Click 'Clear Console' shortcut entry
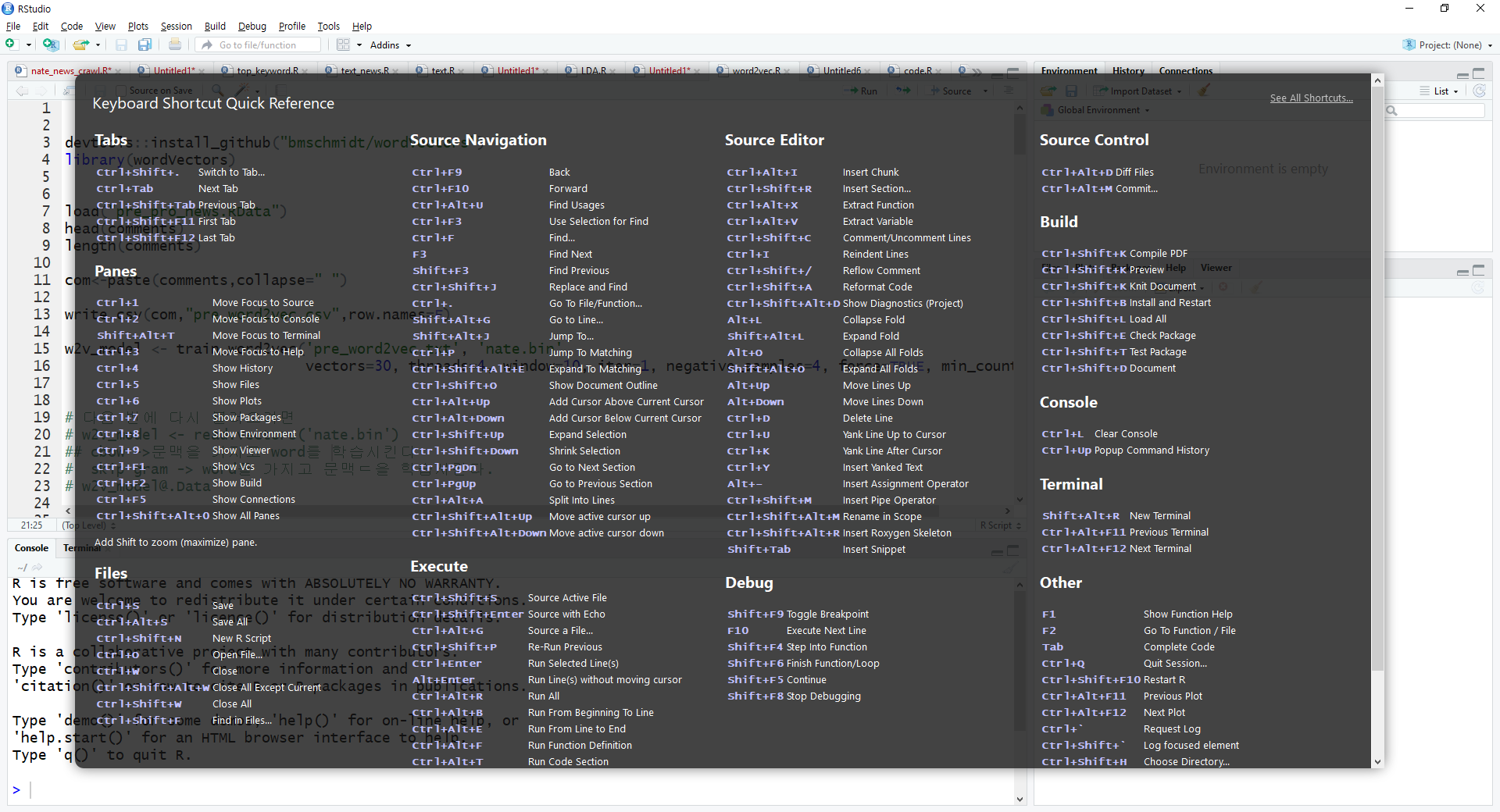Image resolution: width=1500 pixels, height=812 pixels. click(x=1126, y=434)
